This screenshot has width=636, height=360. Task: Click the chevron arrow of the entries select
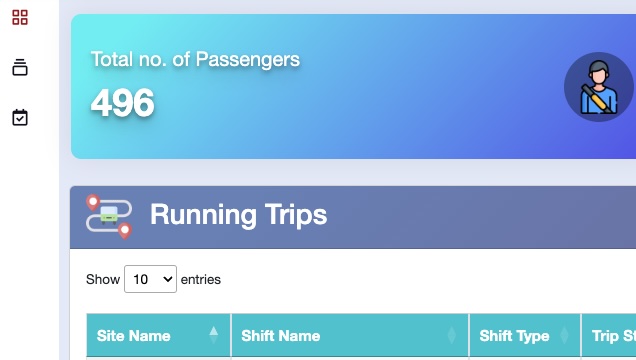pos(168,279)
